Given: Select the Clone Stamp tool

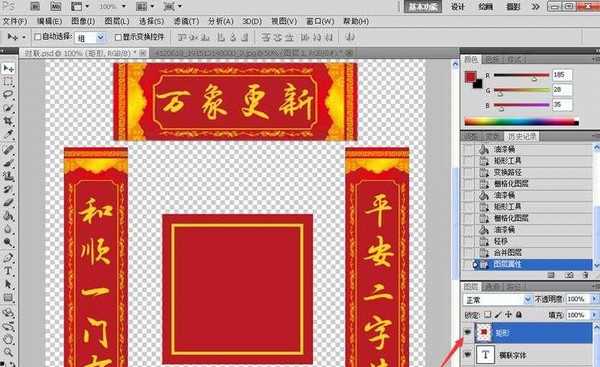Looking at the screenshot, I should point(8,176).
